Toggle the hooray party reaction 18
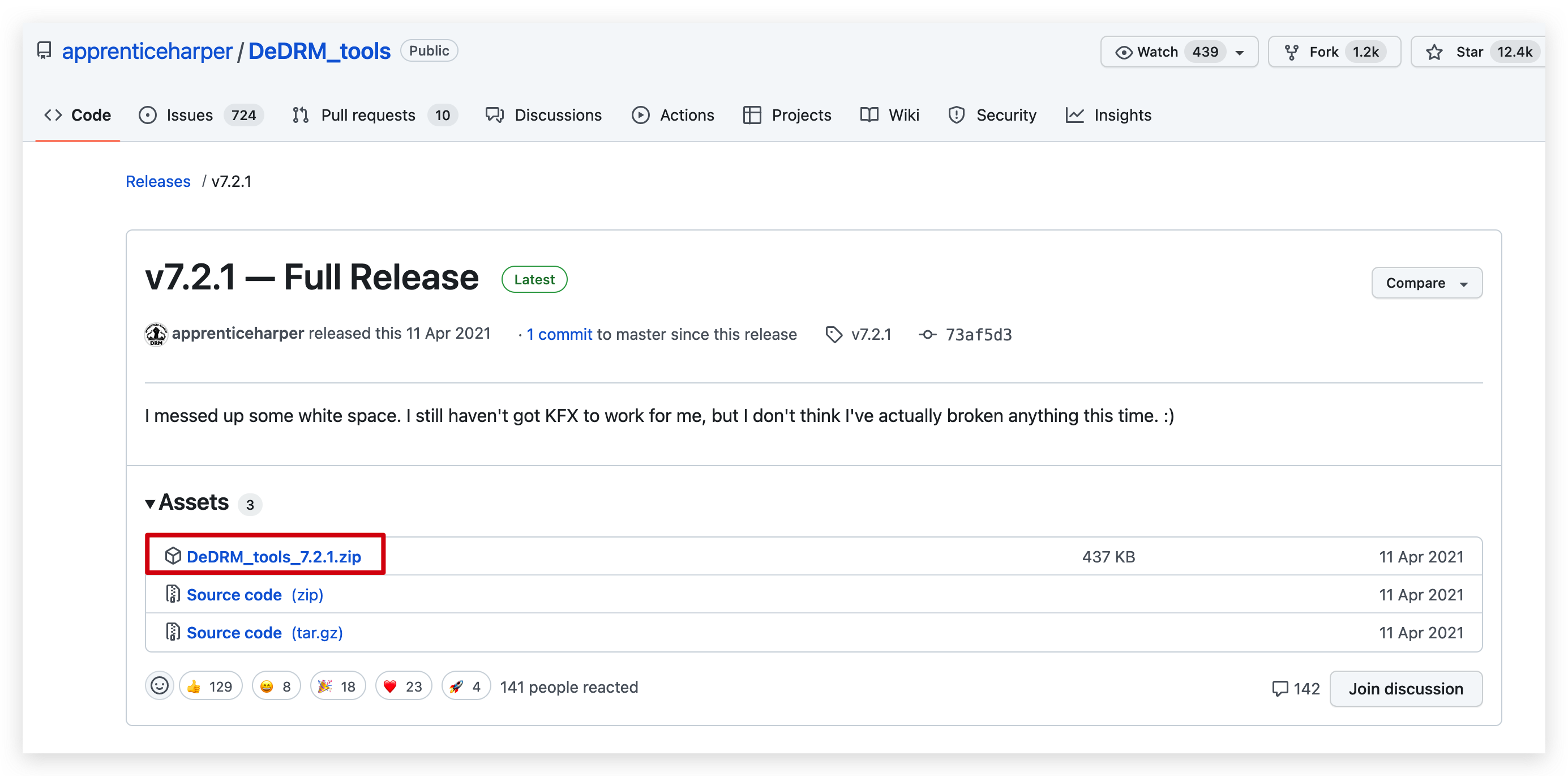1568x776 pixels. coord(338,687)
